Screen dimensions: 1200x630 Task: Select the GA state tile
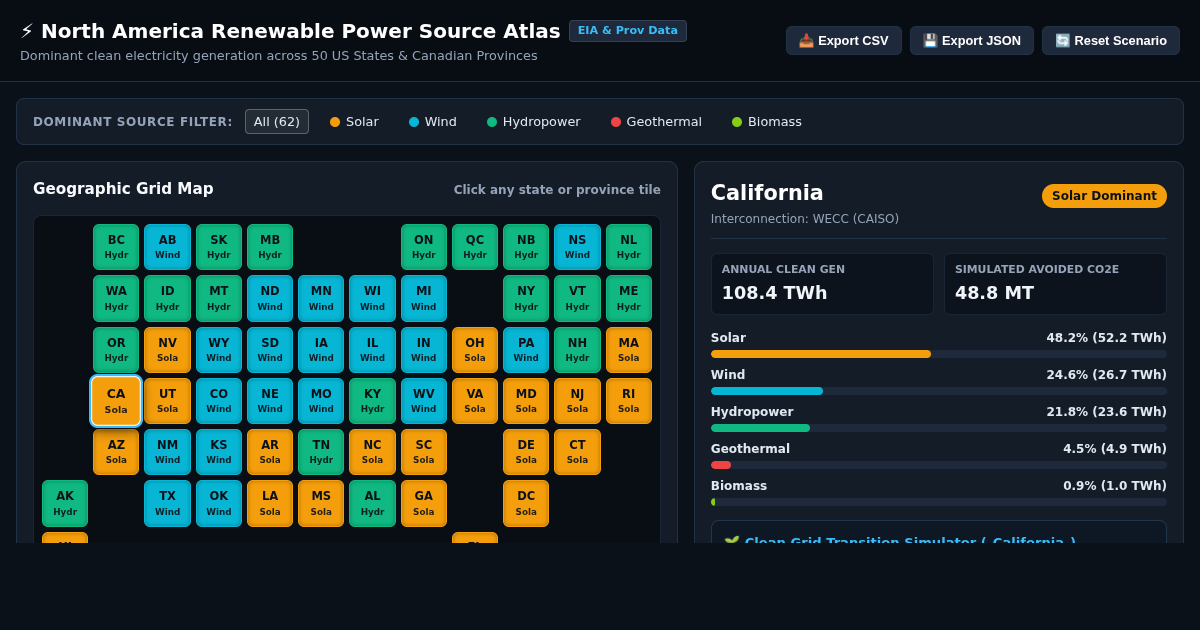[424, 503]
